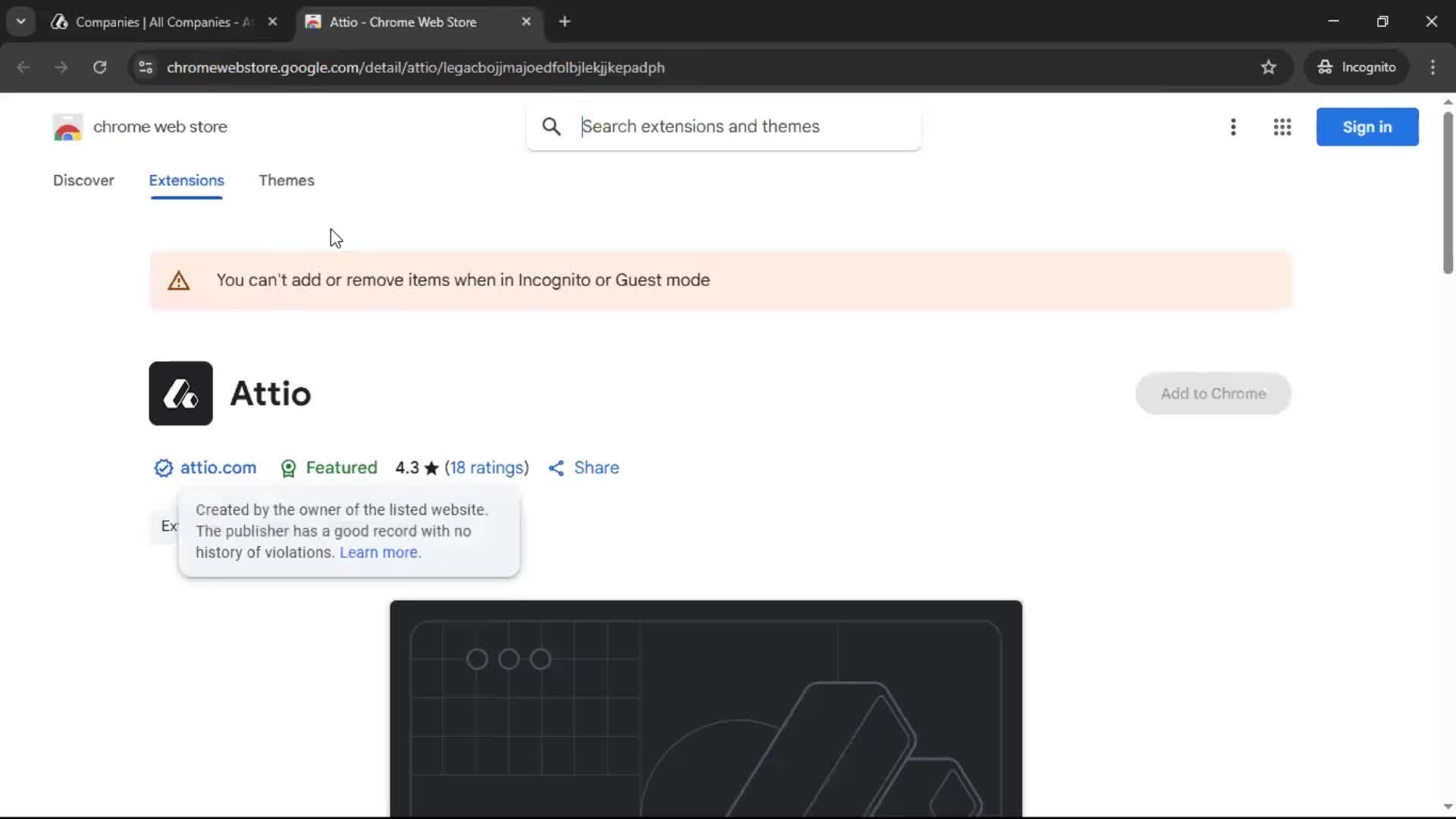The height and width of the screenshot is (819, 1456).
Task: Open the page's three-dot options menu
Action: point(1234,127)
